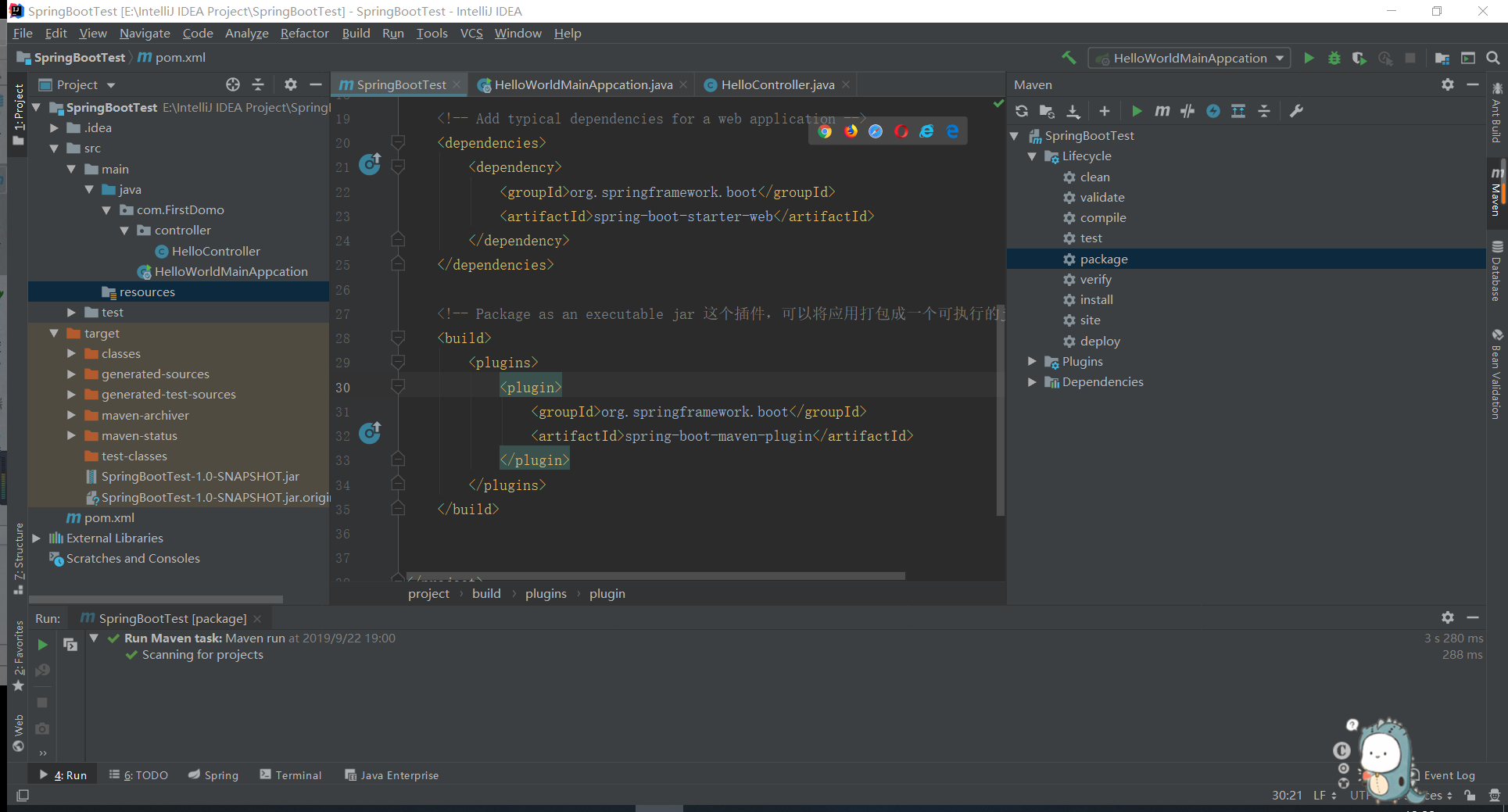Collapse all in Maven tool window

pyautogui.click(x=1264, y=111)
